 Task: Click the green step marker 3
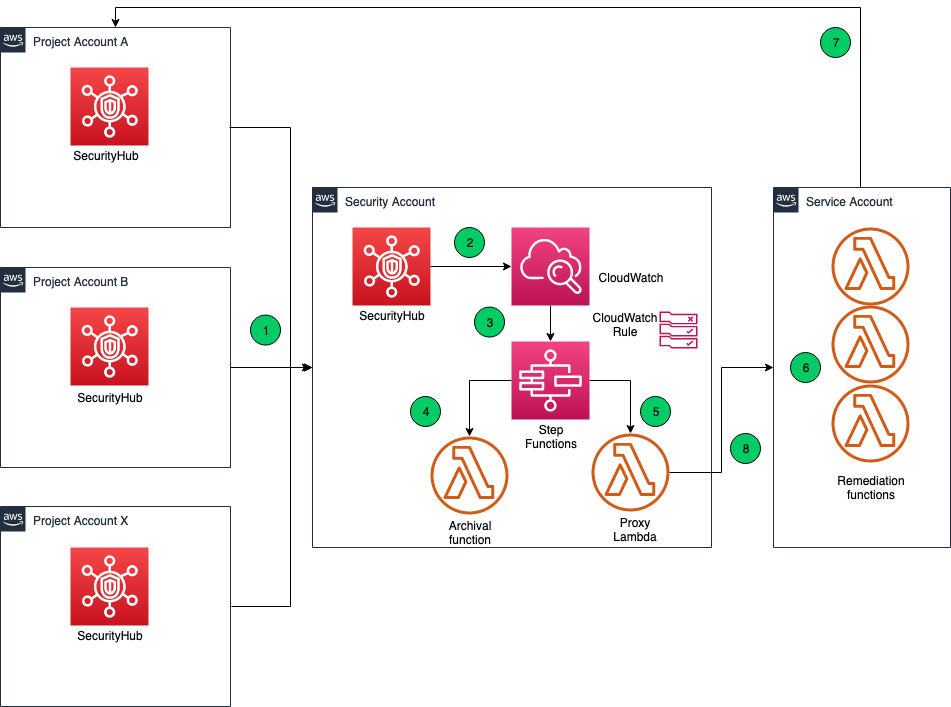tap(489, 322)
